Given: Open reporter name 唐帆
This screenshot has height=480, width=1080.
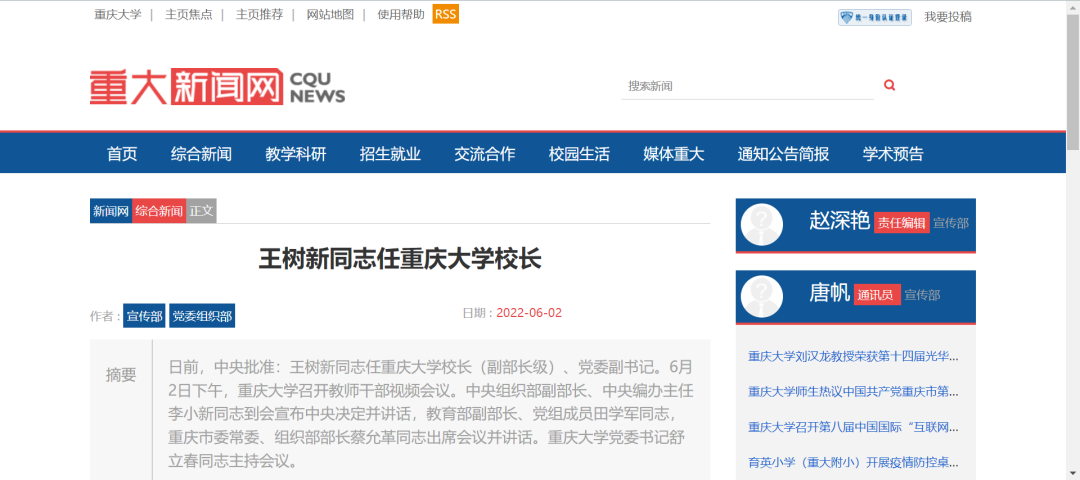Looking at the screenshot, I should tap(829, 293).
